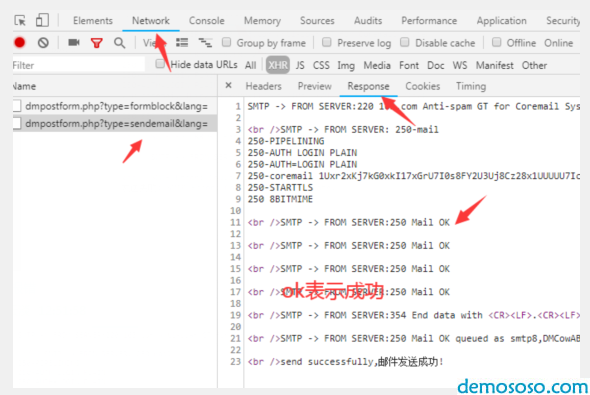Filter requests by Img
This screenshot has width=590, height=395.
346,65
